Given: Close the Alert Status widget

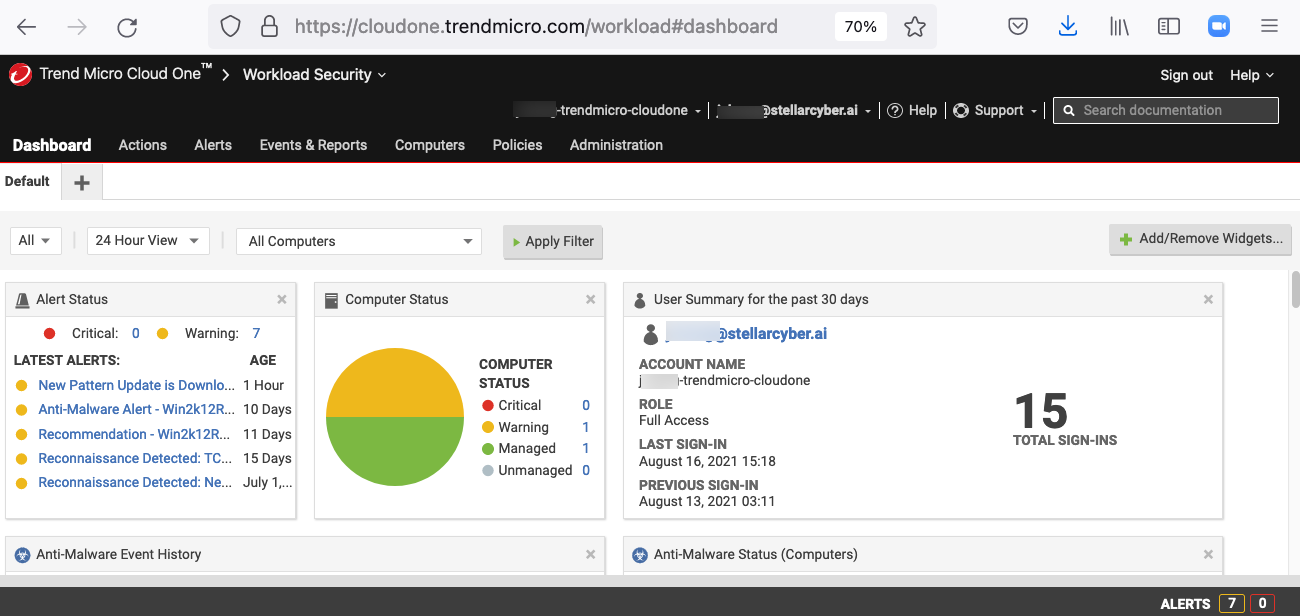Looking at the screenshot, I should point(282,299).
